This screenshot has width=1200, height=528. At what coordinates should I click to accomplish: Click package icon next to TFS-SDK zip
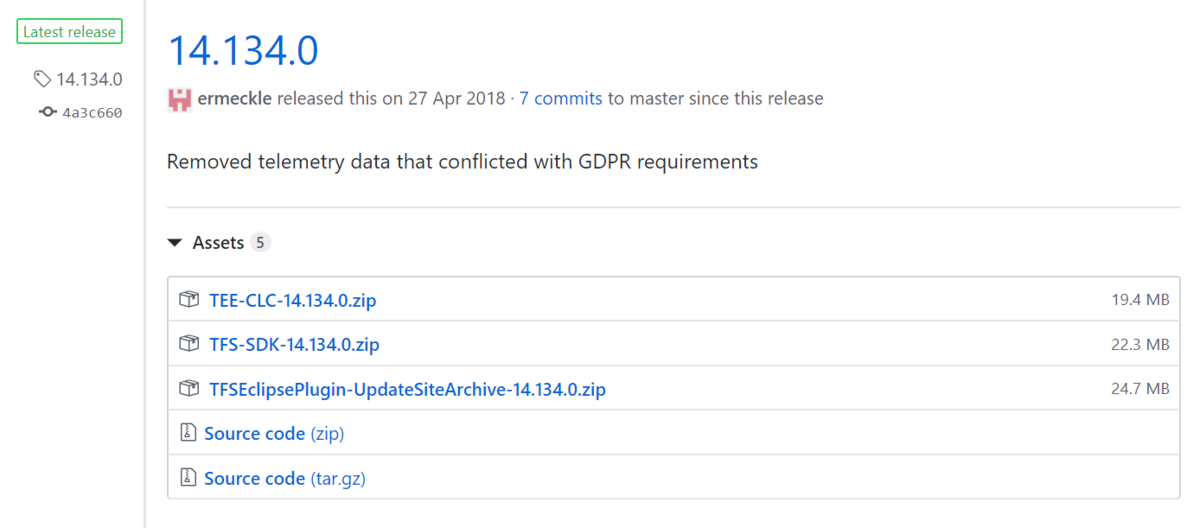(x=189, y=344)
